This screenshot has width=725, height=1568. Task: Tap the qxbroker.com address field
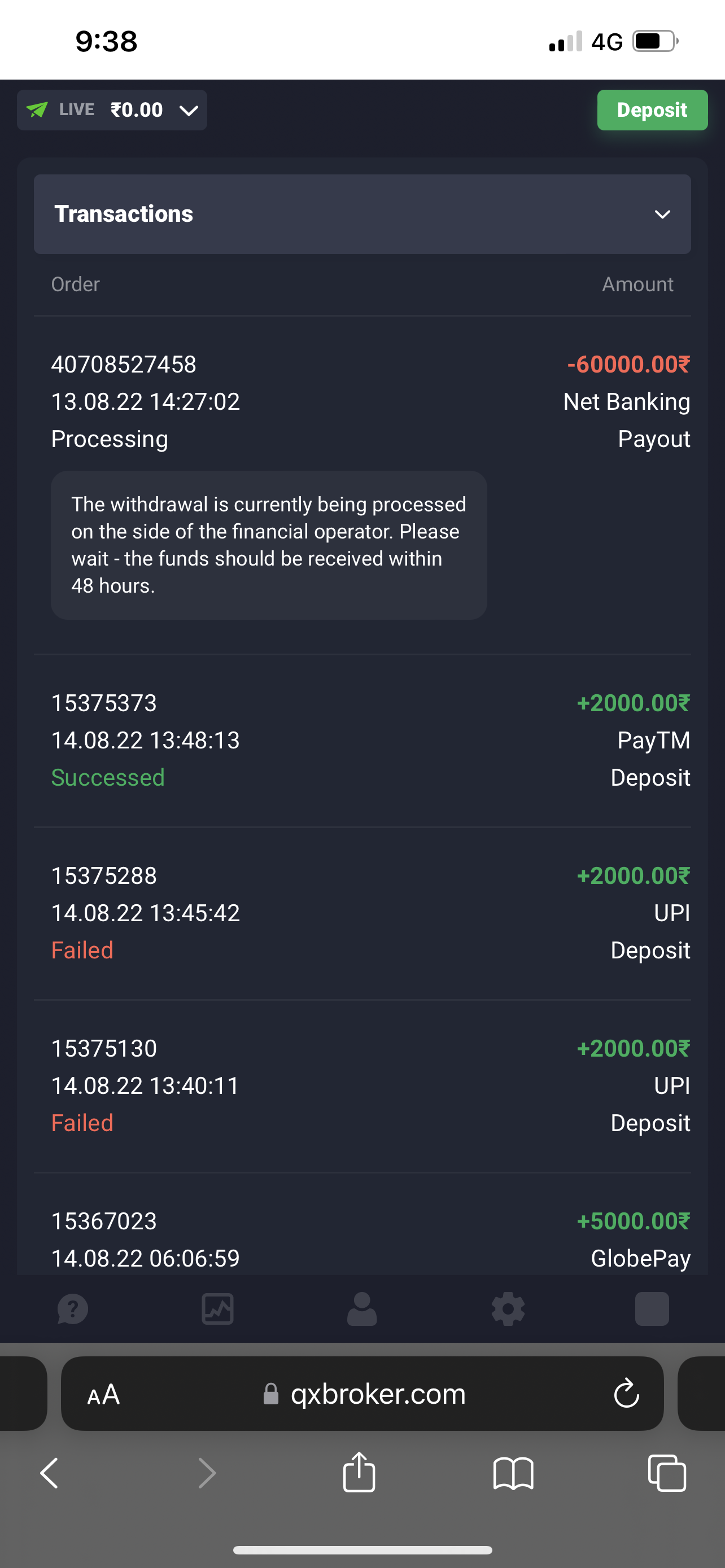coord(377,1394)
